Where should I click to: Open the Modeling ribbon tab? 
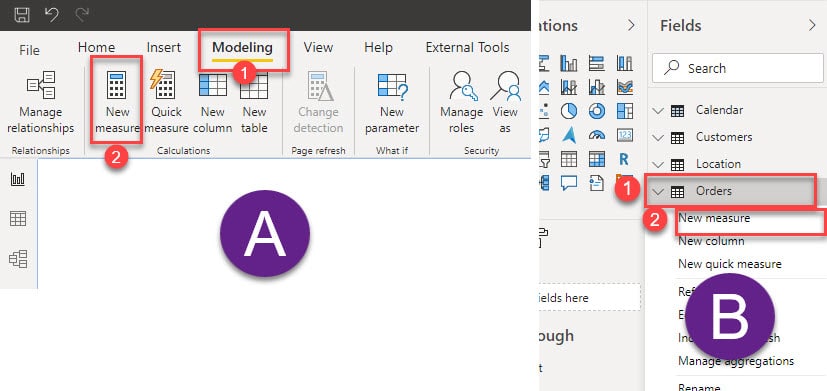(x=243, y=48)
